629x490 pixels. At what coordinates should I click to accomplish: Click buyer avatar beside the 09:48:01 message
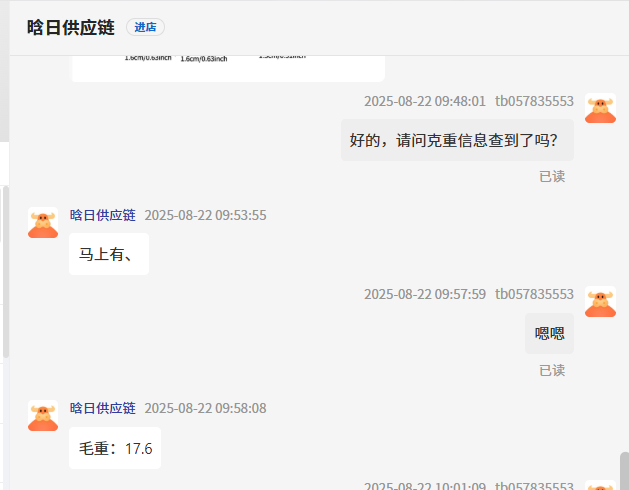tap(600, 109)
